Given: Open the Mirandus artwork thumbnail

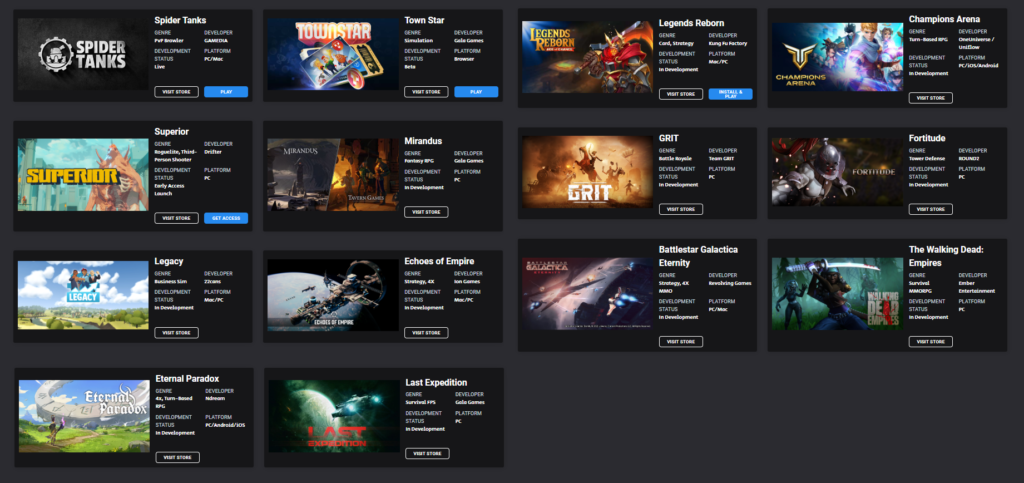Looking at the screenshot, I should click(x=333, y=174).
